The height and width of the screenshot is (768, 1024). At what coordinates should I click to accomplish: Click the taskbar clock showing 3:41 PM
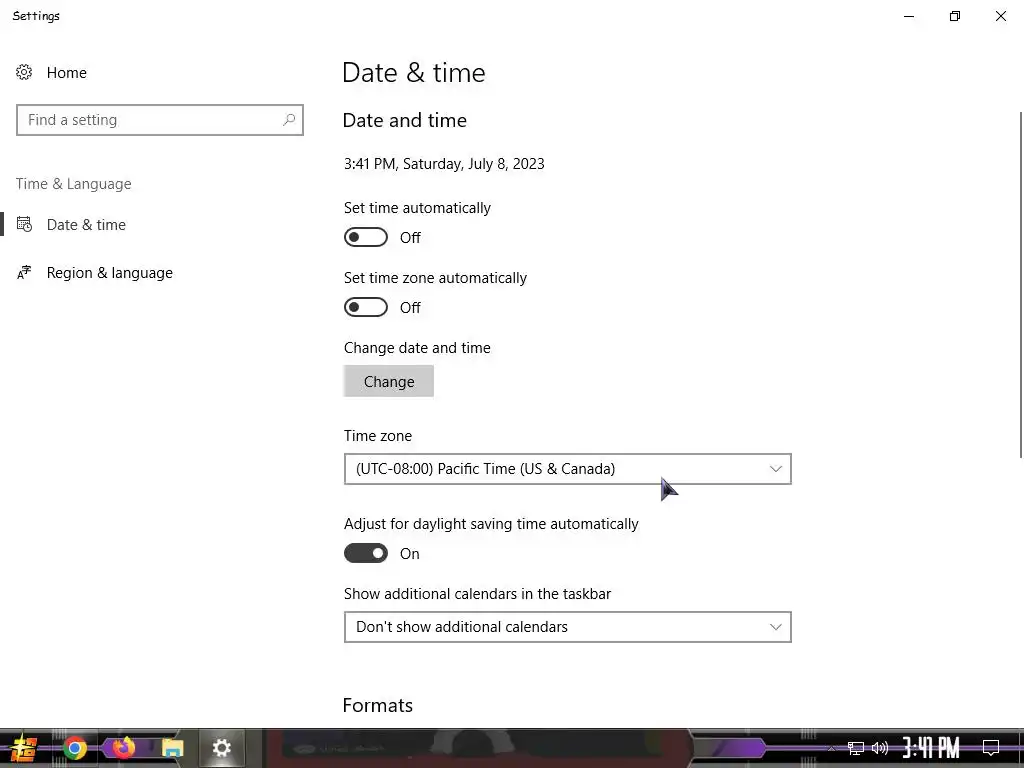[x=931, y=748]
